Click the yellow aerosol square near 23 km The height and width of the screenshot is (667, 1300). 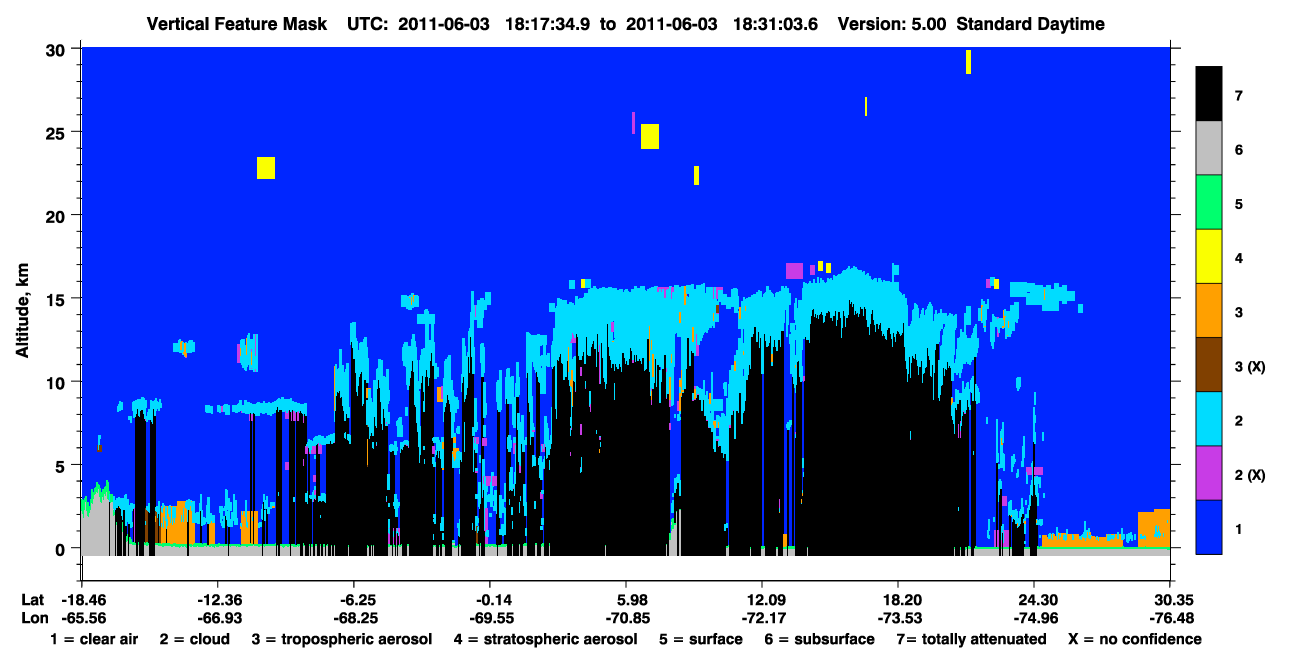tap(265, 168)
